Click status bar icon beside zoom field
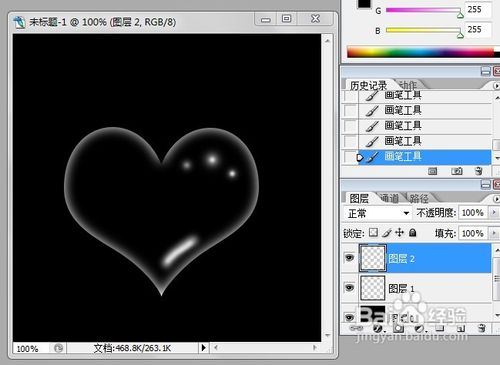 click(x=58, y=348)
